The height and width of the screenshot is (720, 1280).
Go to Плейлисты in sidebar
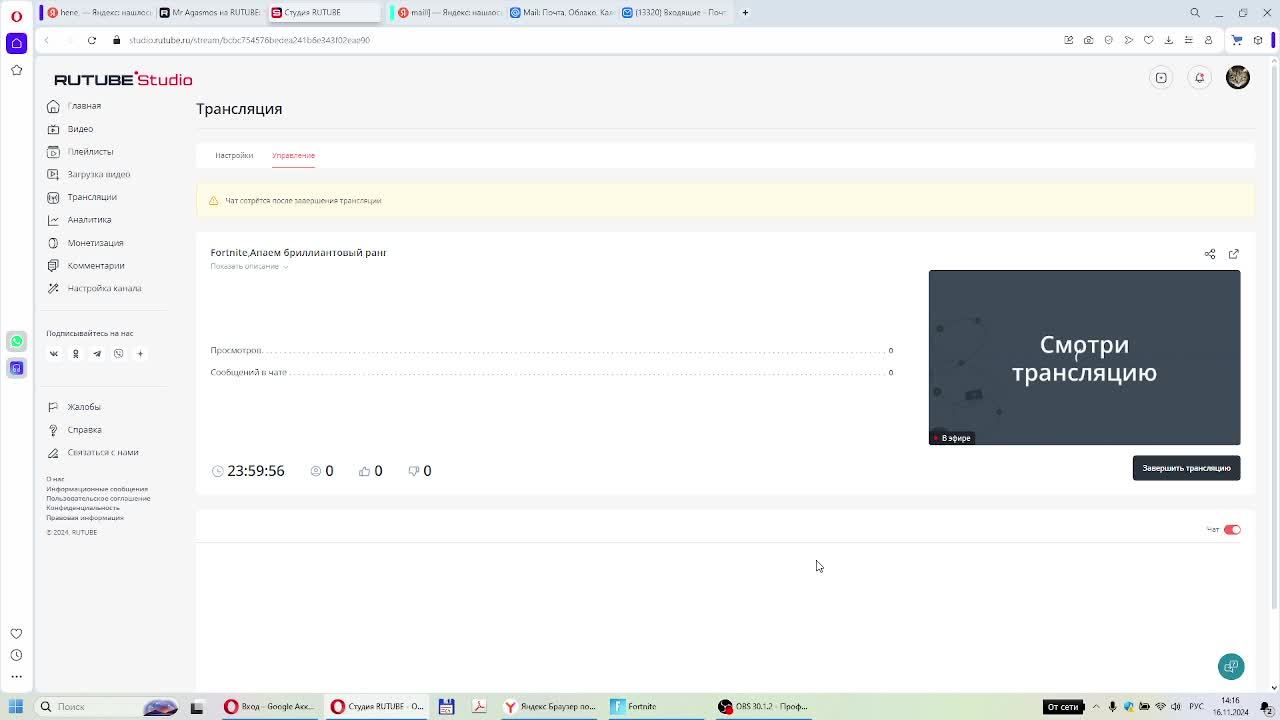[x=90, y=152]
